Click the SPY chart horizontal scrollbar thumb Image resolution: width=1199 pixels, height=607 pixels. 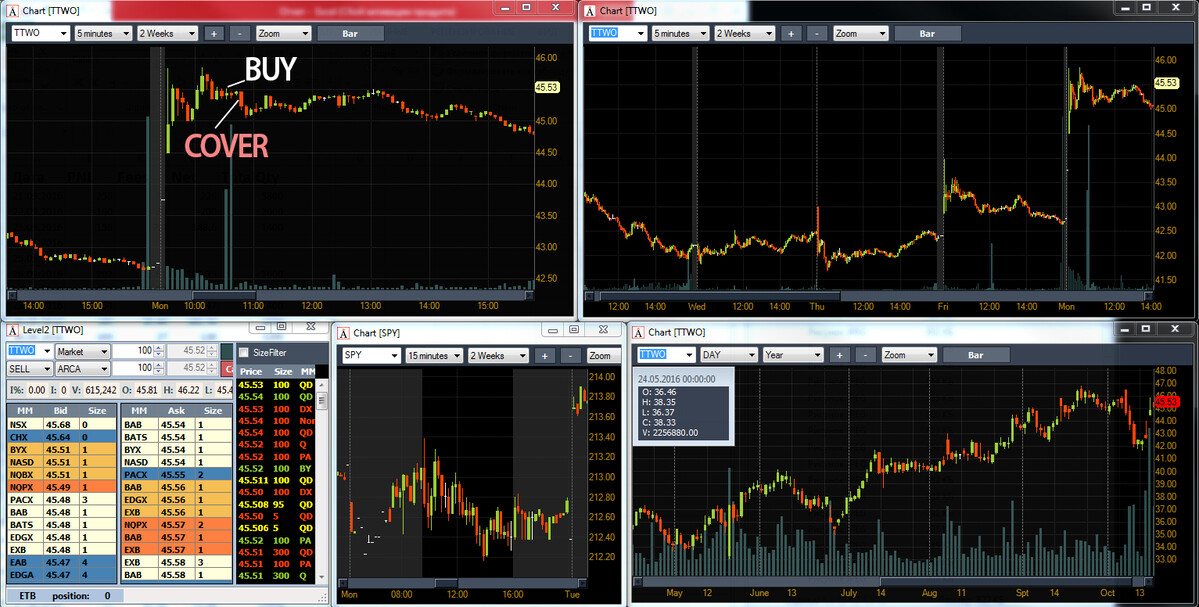[x=447, y=583]
